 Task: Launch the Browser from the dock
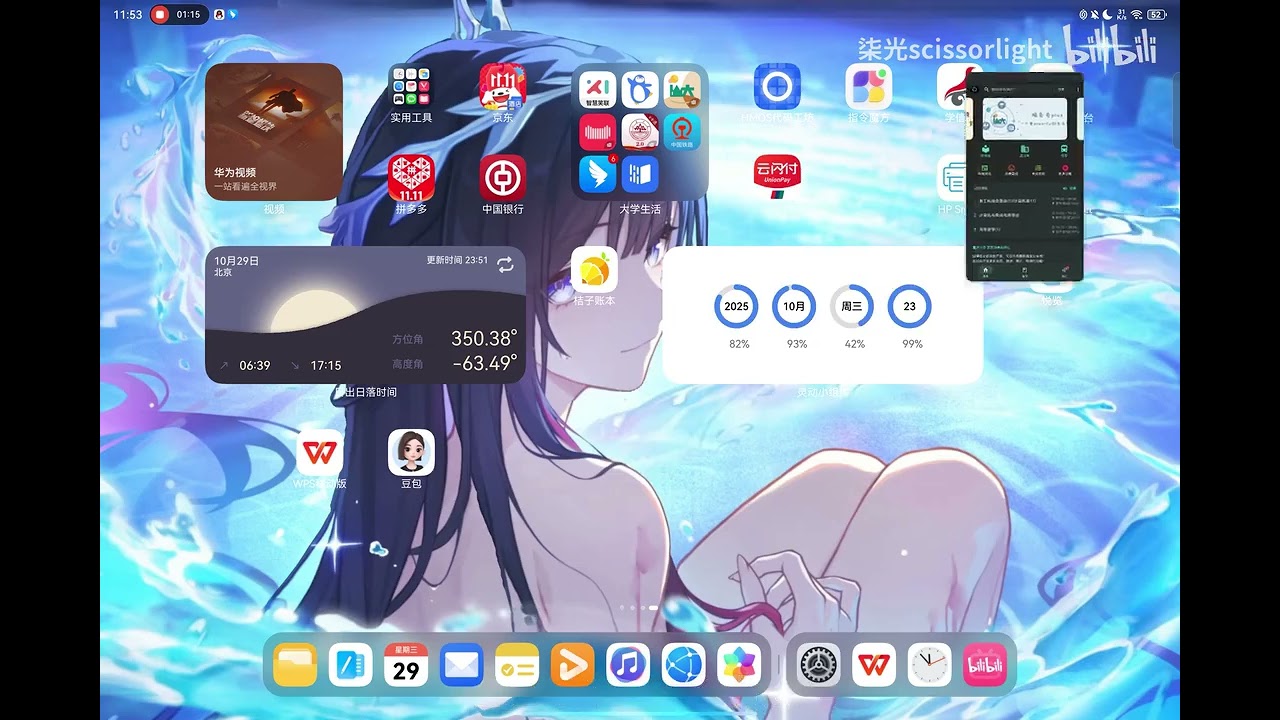point(683,665)
